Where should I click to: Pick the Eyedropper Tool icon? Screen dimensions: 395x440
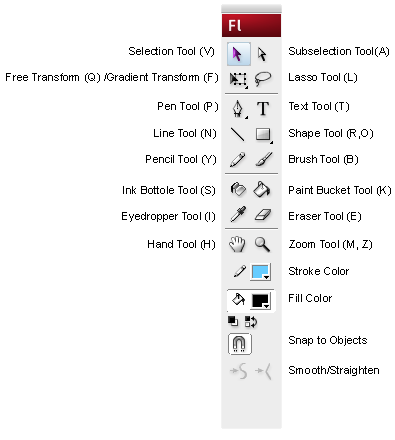pos(238,214)
